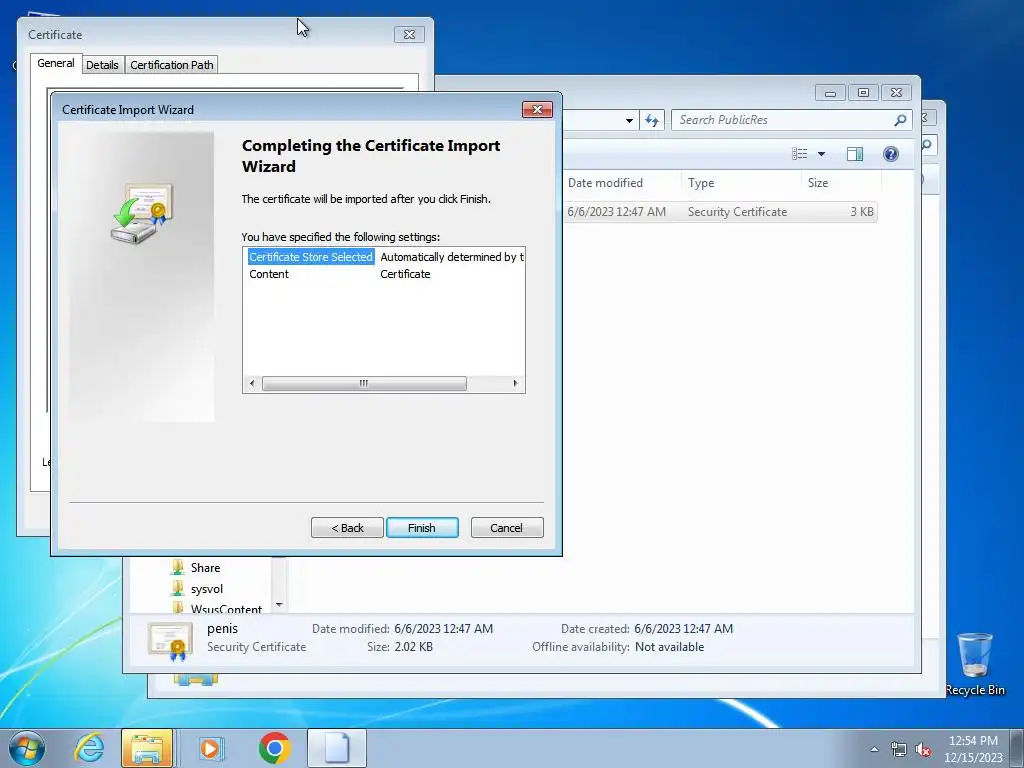
Task: Minimize the PublicRes Explorer window
Action: pos(830,93)
